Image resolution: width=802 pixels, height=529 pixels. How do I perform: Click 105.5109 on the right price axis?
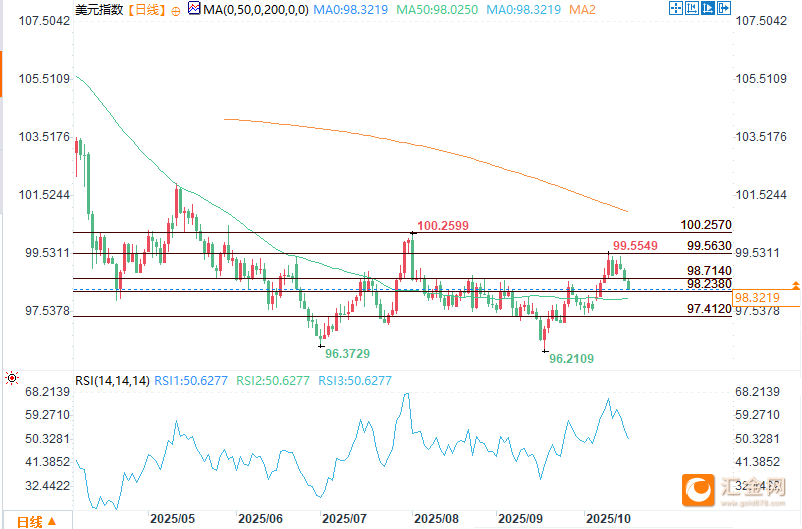click(x=761, y=79)
